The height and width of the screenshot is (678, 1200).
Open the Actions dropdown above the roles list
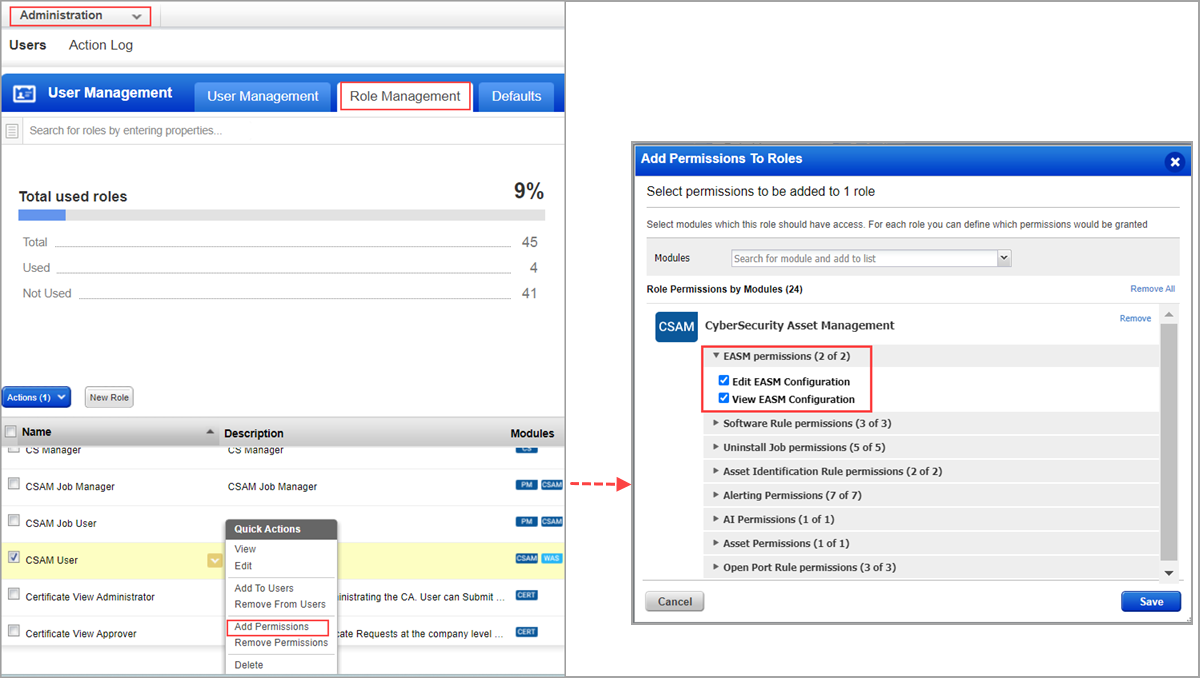tap(36, 397)
